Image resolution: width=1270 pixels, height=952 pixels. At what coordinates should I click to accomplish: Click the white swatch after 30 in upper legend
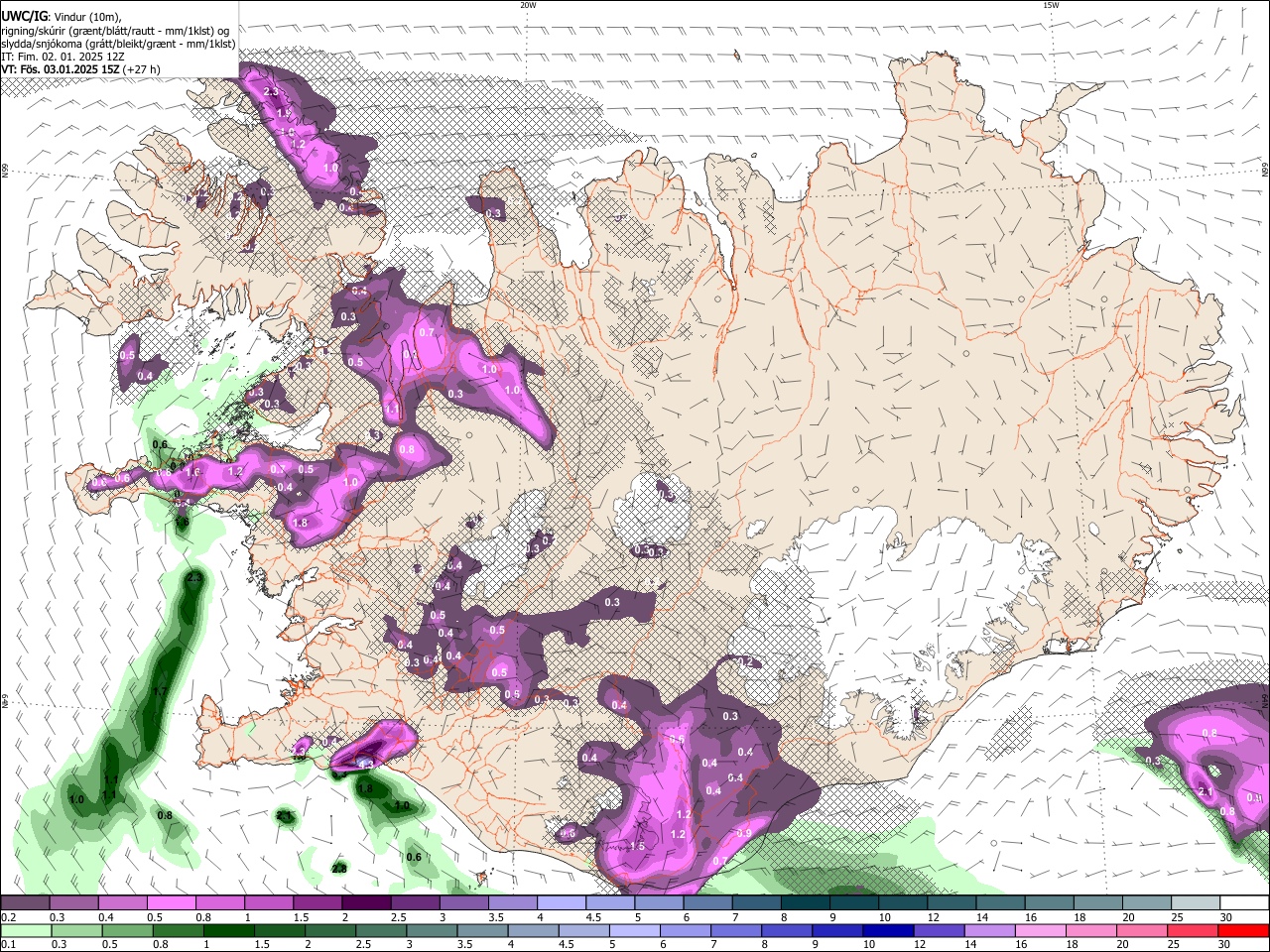pyautogui.click(x=1244, y=902)
